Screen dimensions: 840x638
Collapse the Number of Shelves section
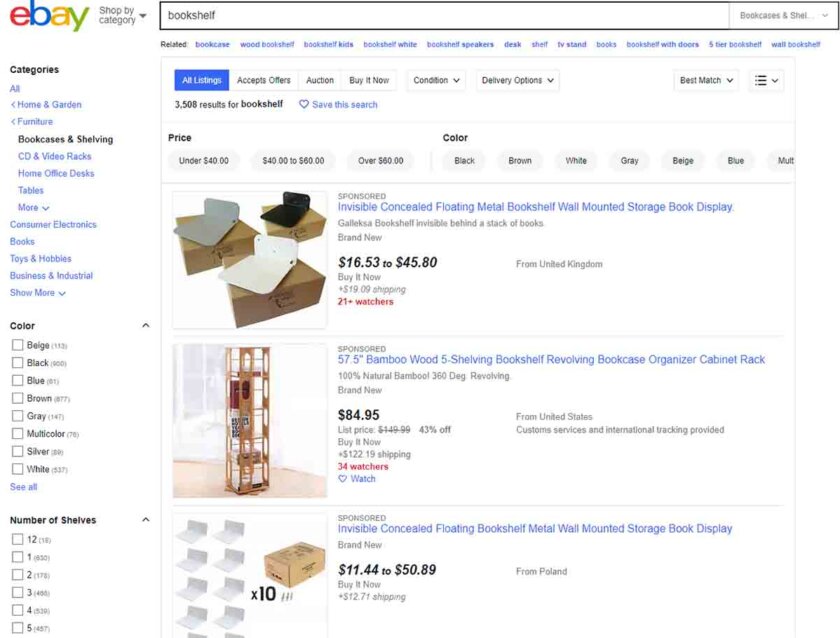pyautogui.click(x=145, y=520)
